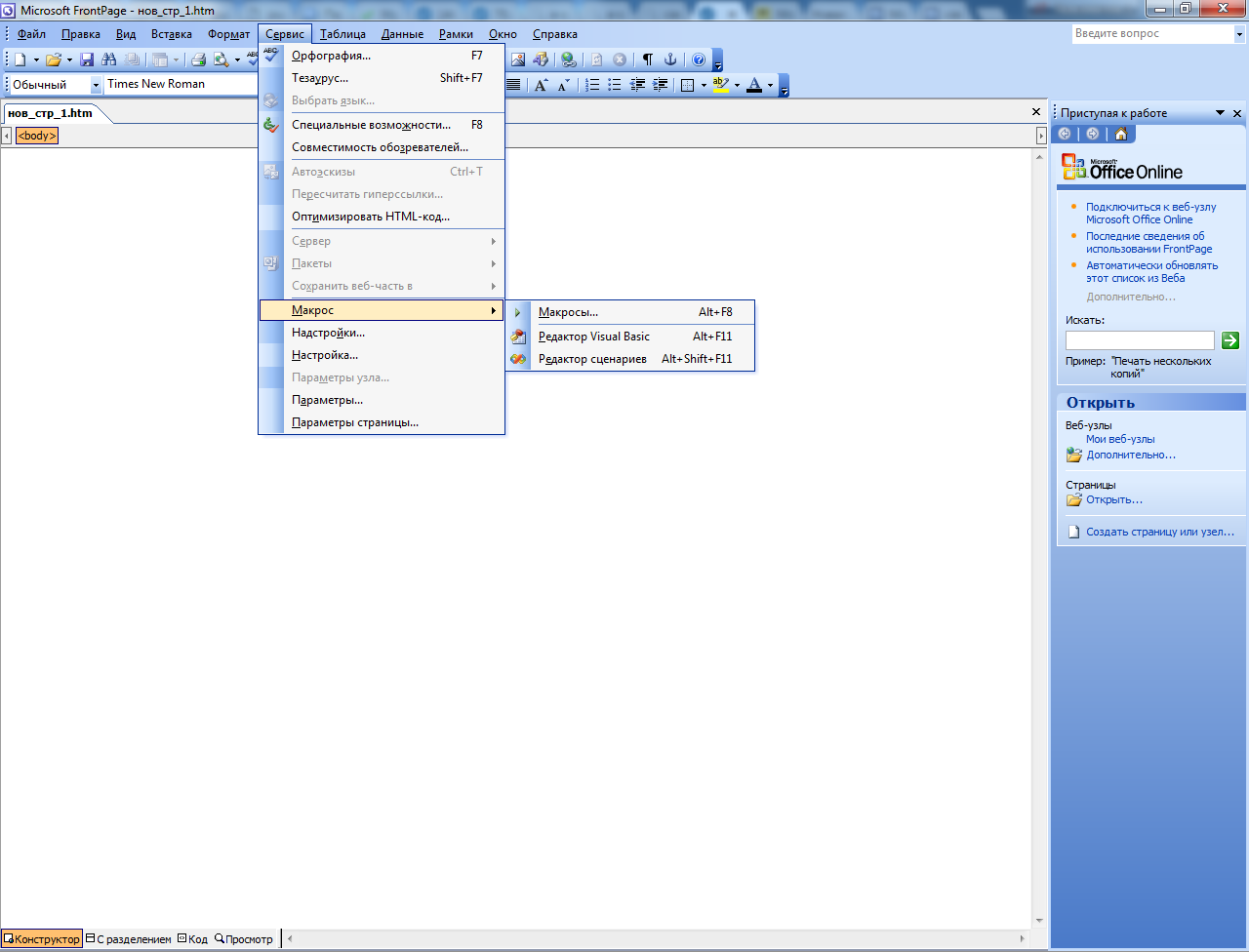Screen dimensions: 1249x952
Task: Click the Outside borders icon
Action: coord(688,85)
